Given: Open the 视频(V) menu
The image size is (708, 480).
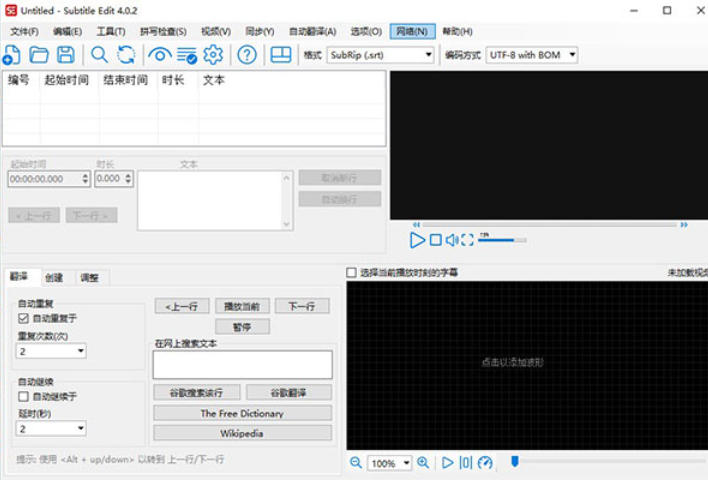Looking at the screenshot, I should (215, 31).
